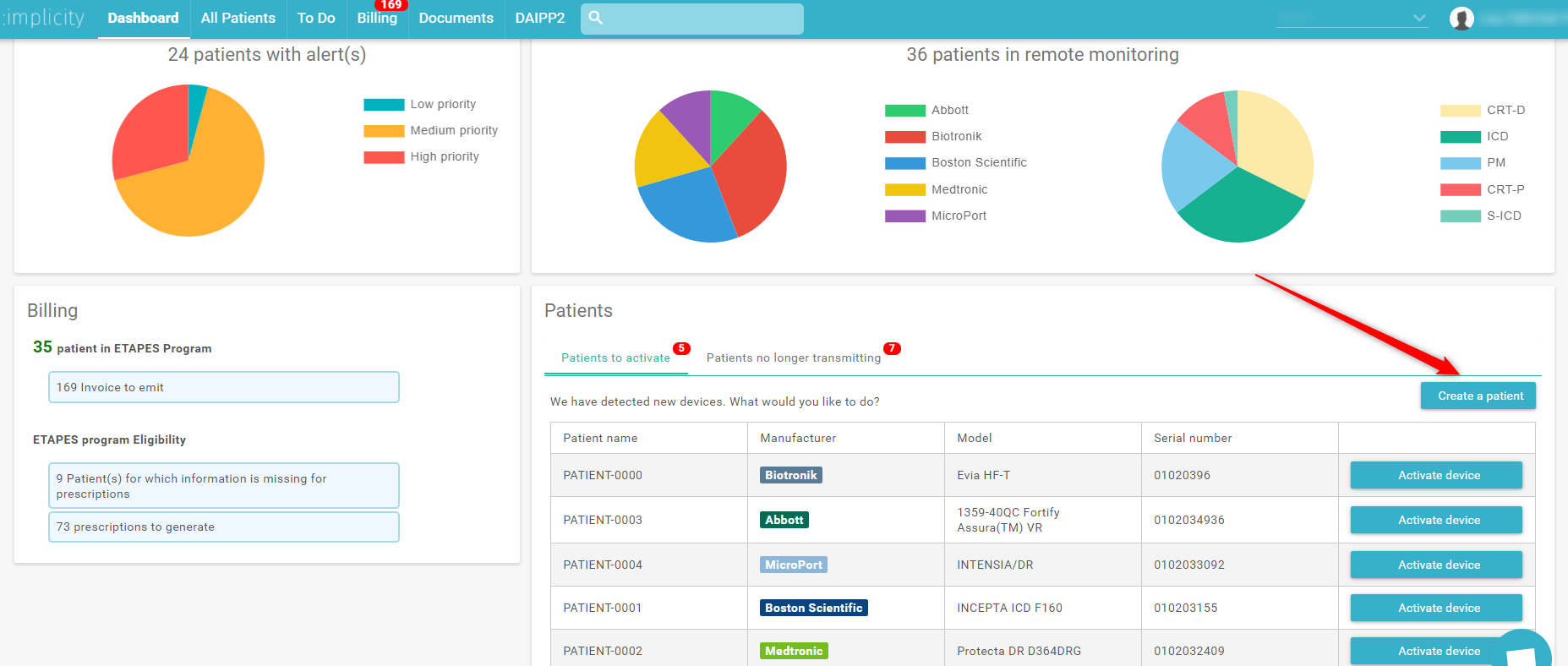Open the All Patients menu
Viewport: 1568px width, 666px height.
pyautogui.click(x=238, y=18)
